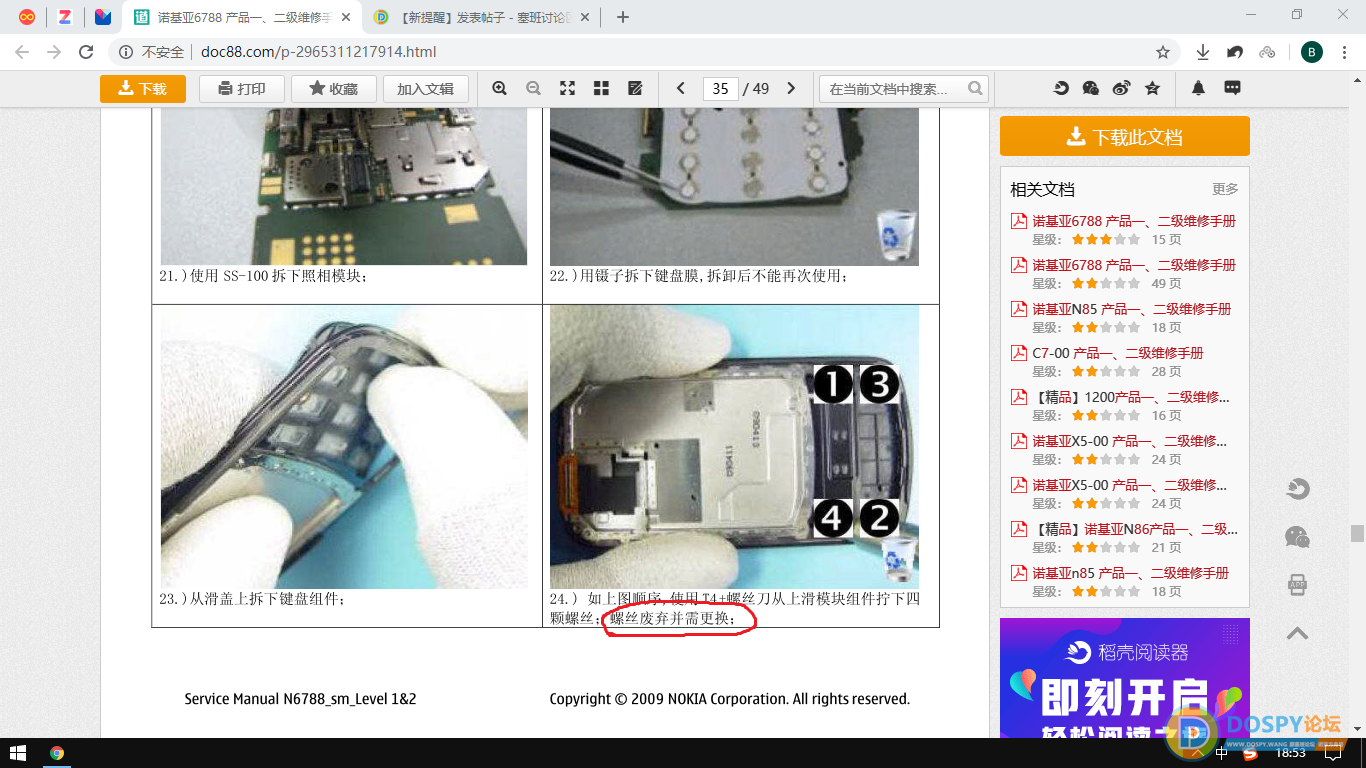Click the 打印 print button
Viewport: 1366px width, 768px height.
(x=242, y=89)
